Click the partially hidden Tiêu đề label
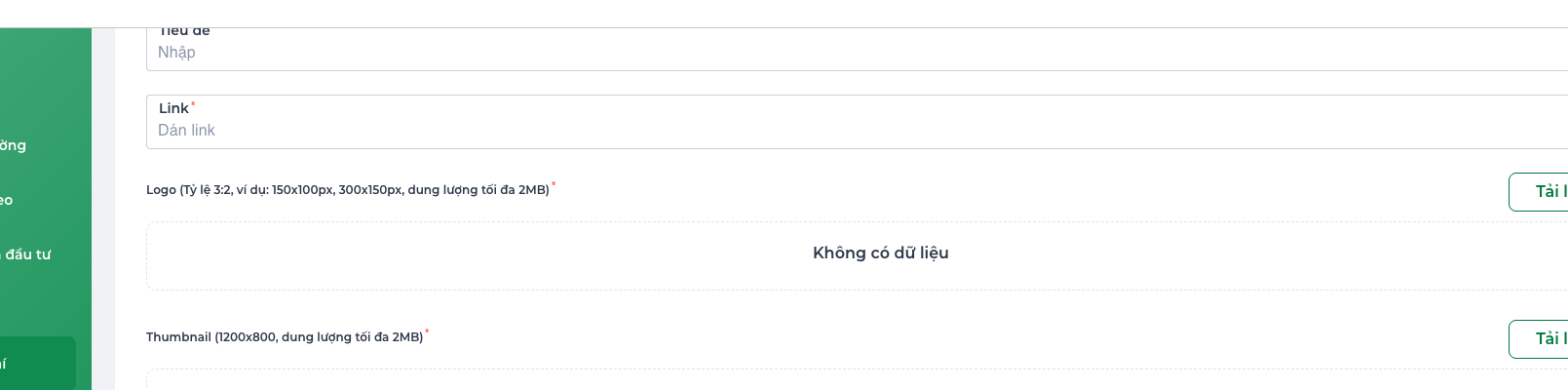 pyautogui.click(x=184, y=32)
